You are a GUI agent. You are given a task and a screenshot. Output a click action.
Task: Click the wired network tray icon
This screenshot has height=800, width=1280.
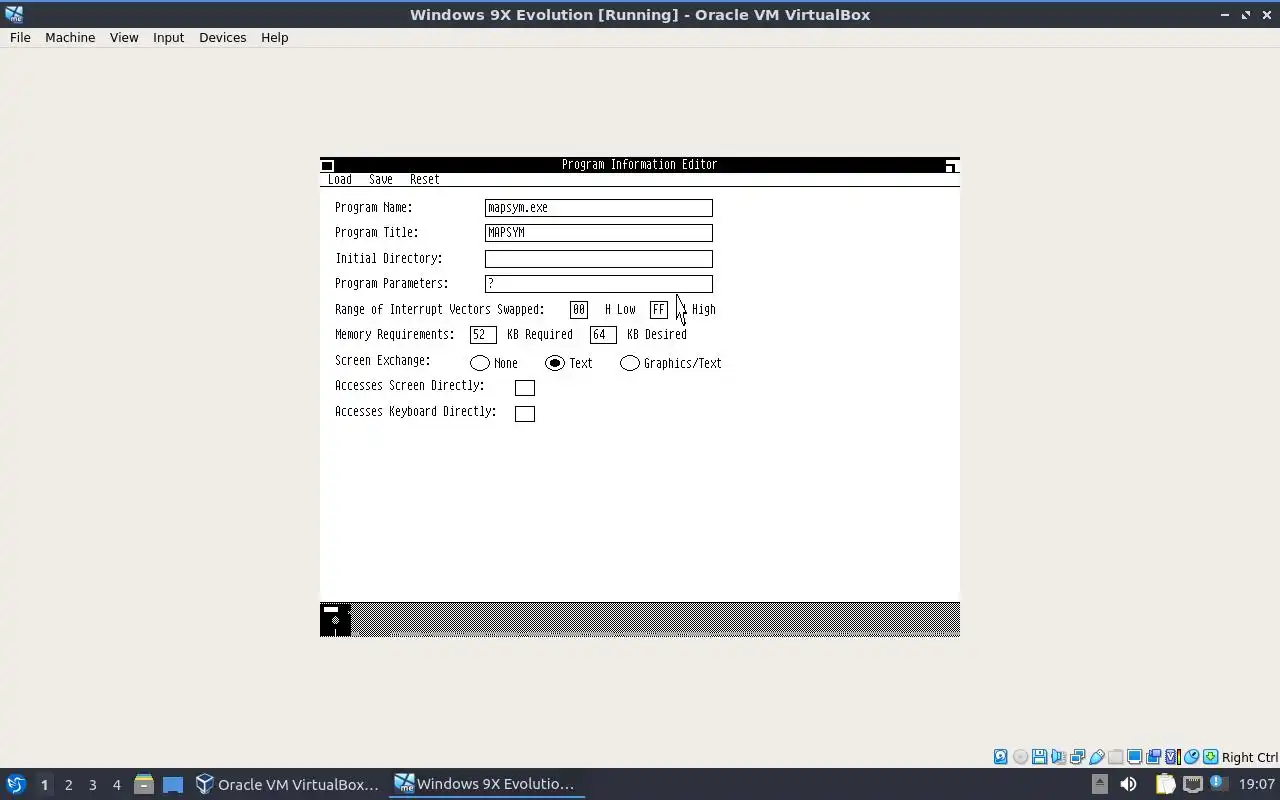point(1192,784)
